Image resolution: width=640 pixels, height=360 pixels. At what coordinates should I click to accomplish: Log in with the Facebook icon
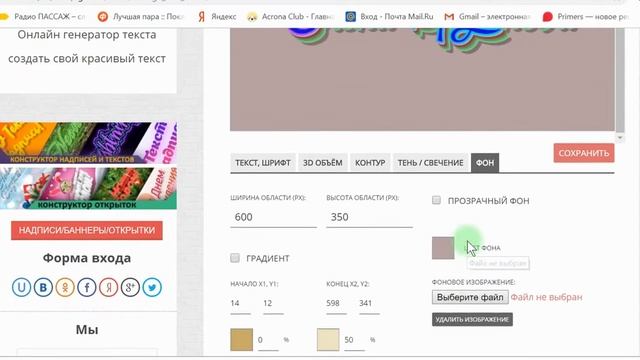click(87, 287)
